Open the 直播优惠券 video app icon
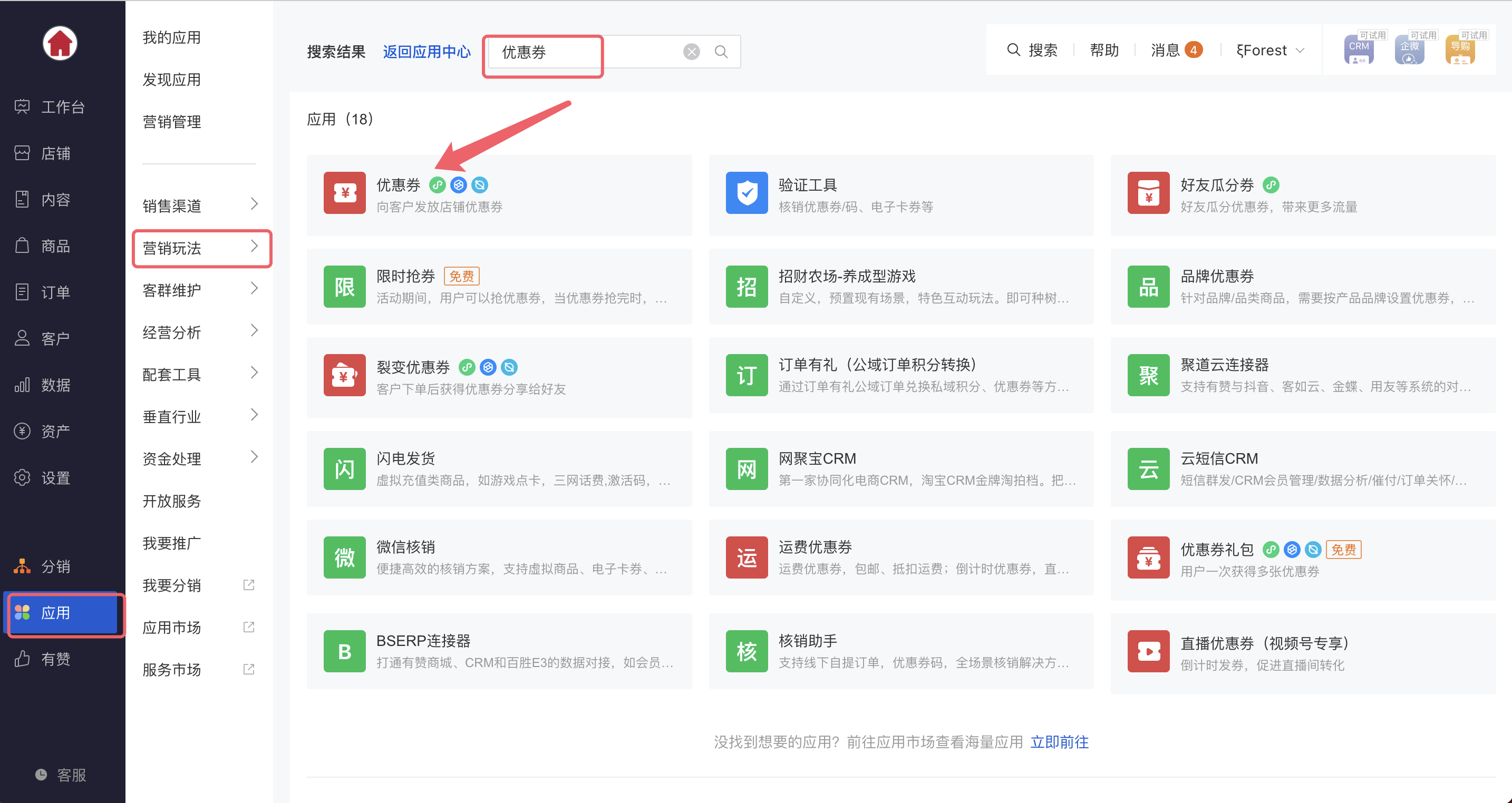Screen dimensions: 1512x803 pyautogui.click(x=1149, y=651)
